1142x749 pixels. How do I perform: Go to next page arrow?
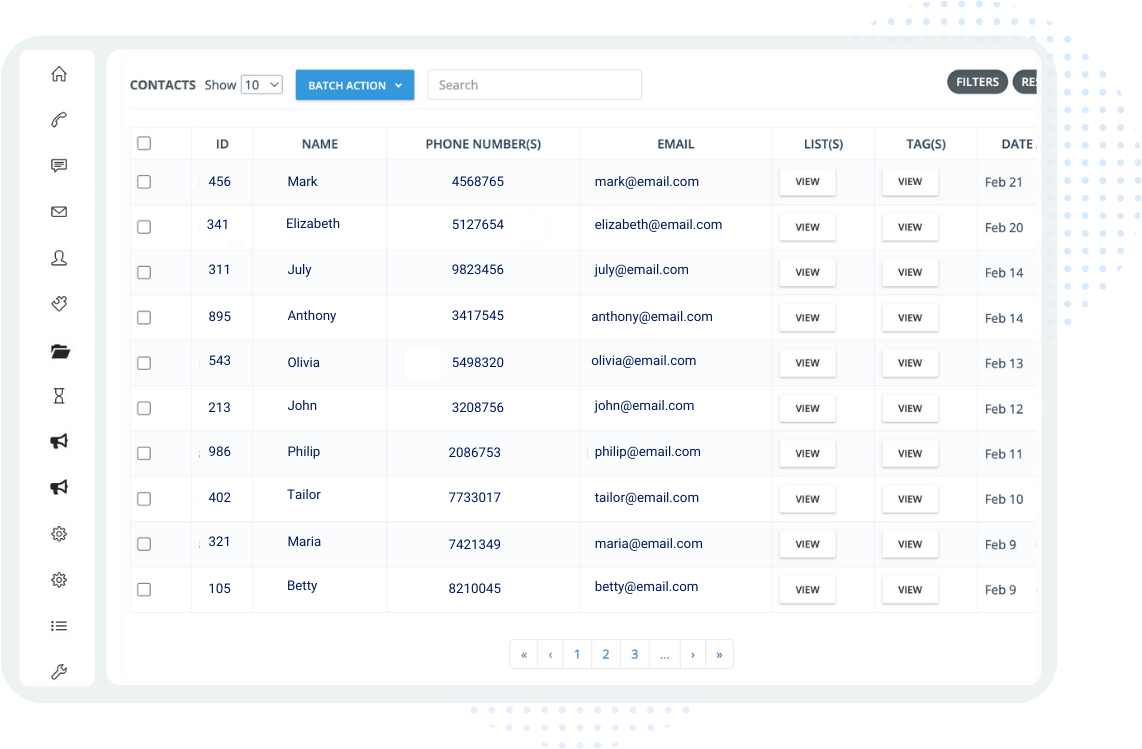(693, 654)
